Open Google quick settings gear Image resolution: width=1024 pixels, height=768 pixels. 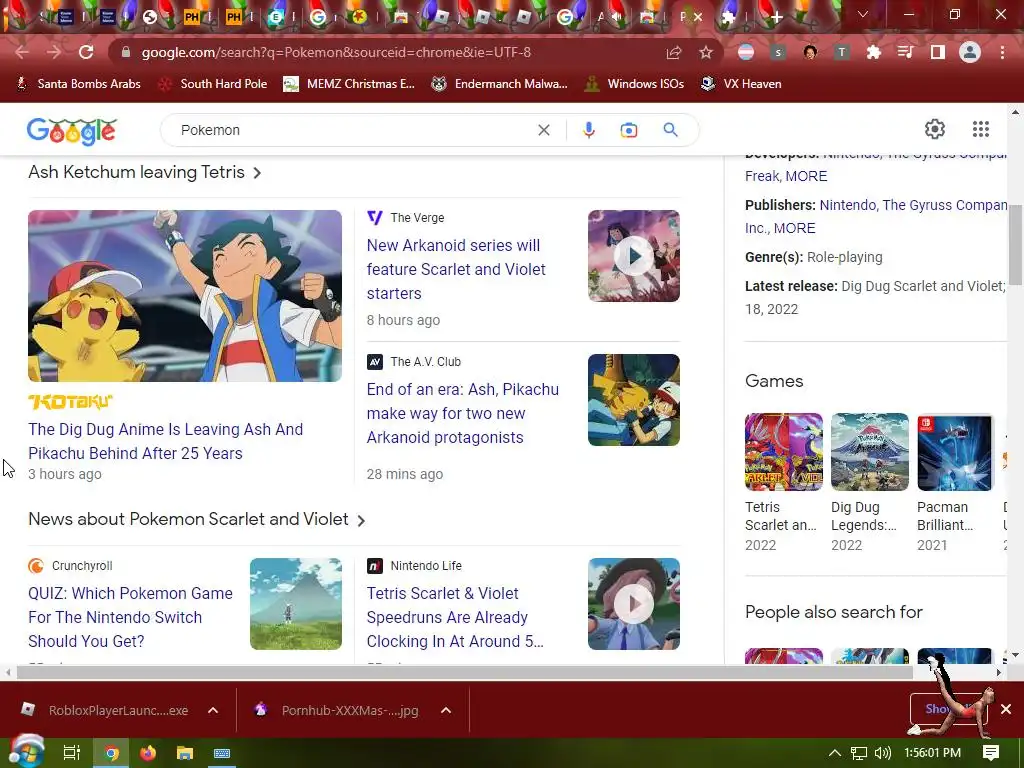coord(935,129)
